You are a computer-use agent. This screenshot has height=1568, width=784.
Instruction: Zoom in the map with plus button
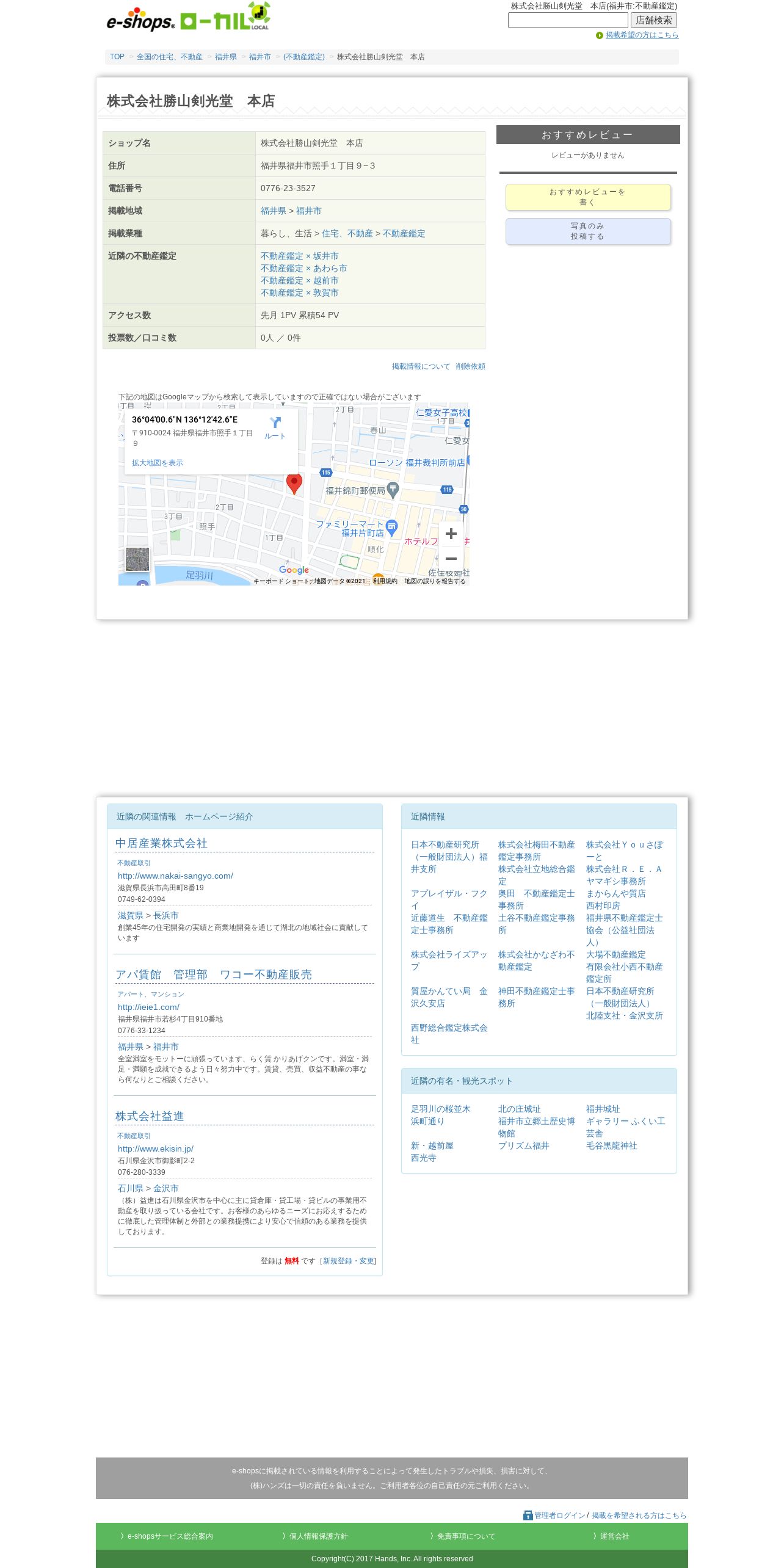(x=451, y=534)
